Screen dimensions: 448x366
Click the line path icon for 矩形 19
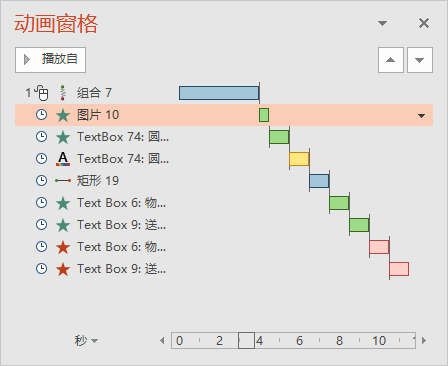[x=63, y=181]
